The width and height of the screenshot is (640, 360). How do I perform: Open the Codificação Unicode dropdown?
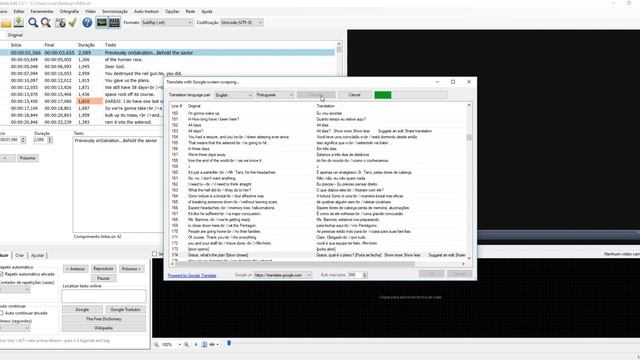click(242, 22)
